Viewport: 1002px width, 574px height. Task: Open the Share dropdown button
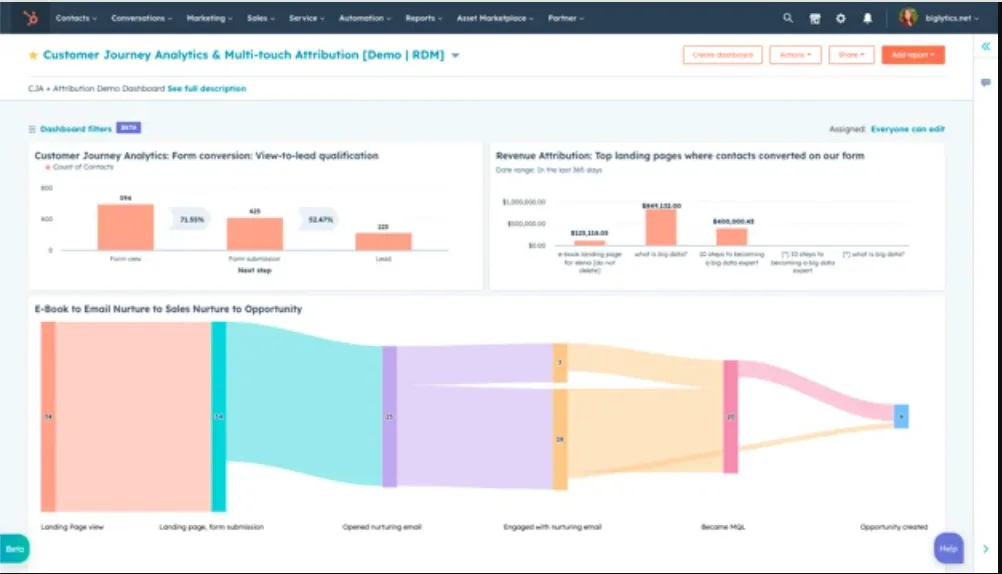tap(851, 55)
